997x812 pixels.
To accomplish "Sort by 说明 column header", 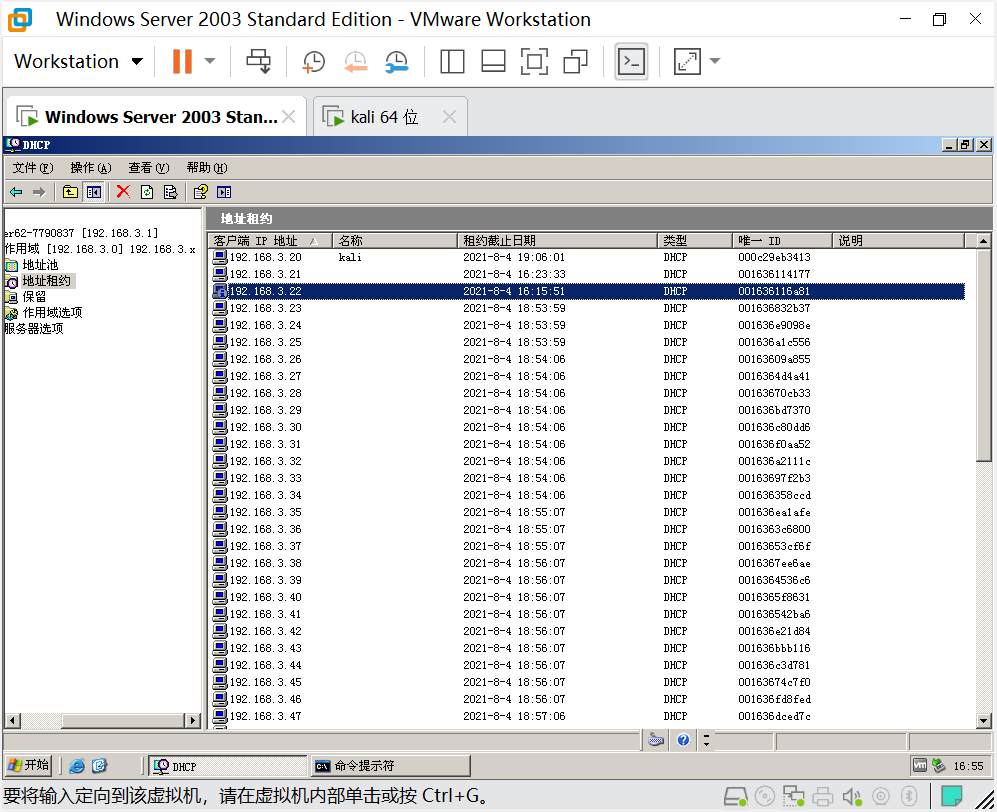I will pos(899,241).
